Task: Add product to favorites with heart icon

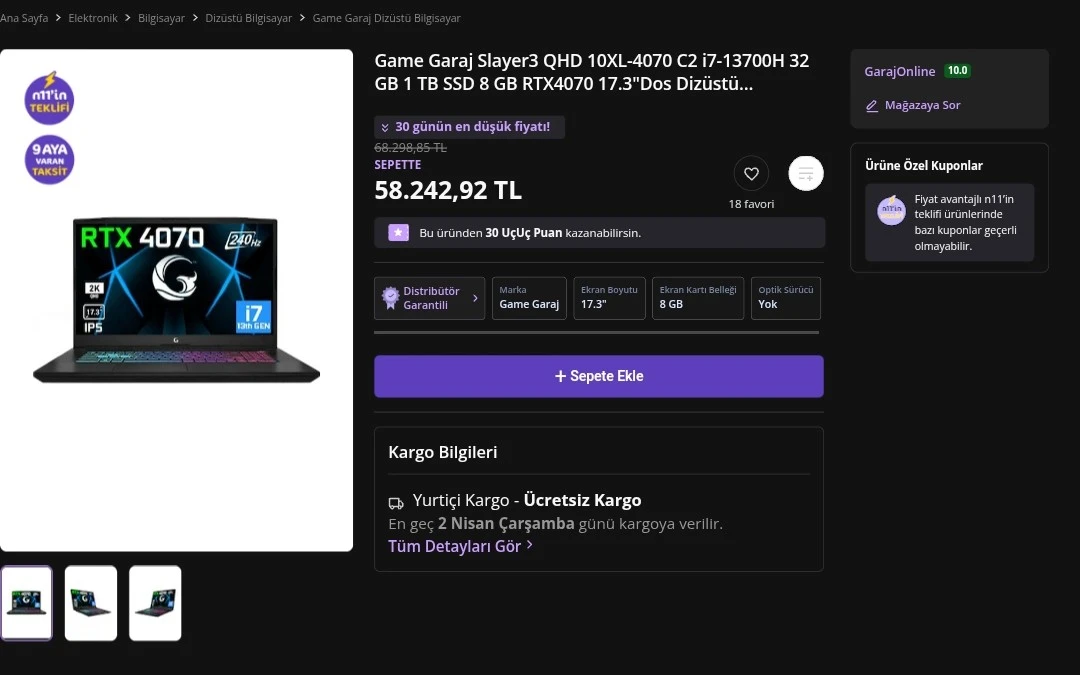Action: [751, 174]
